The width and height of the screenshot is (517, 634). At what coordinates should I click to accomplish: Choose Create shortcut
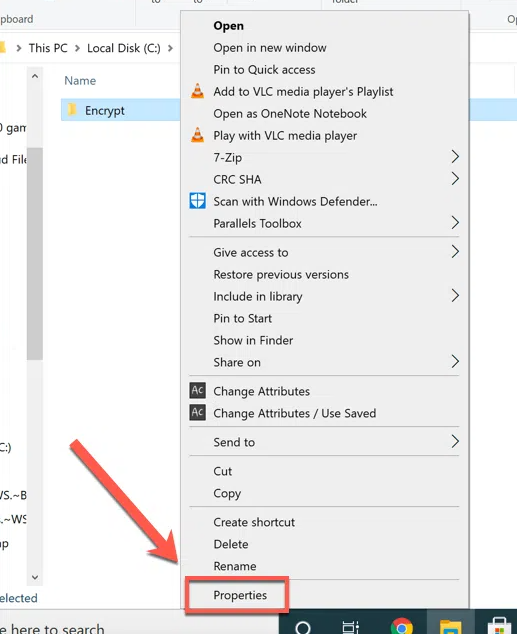(x=254, y=522)
